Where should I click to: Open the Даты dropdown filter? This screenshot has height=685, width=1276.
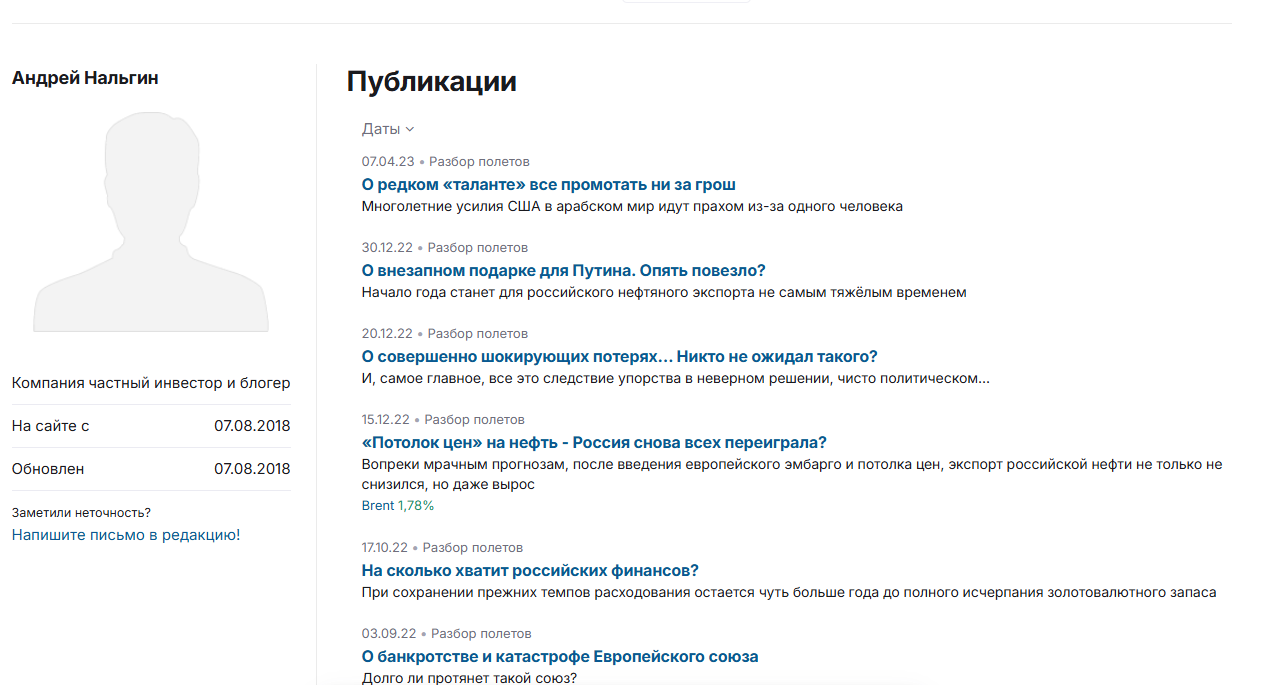click(x=388, y=129)
